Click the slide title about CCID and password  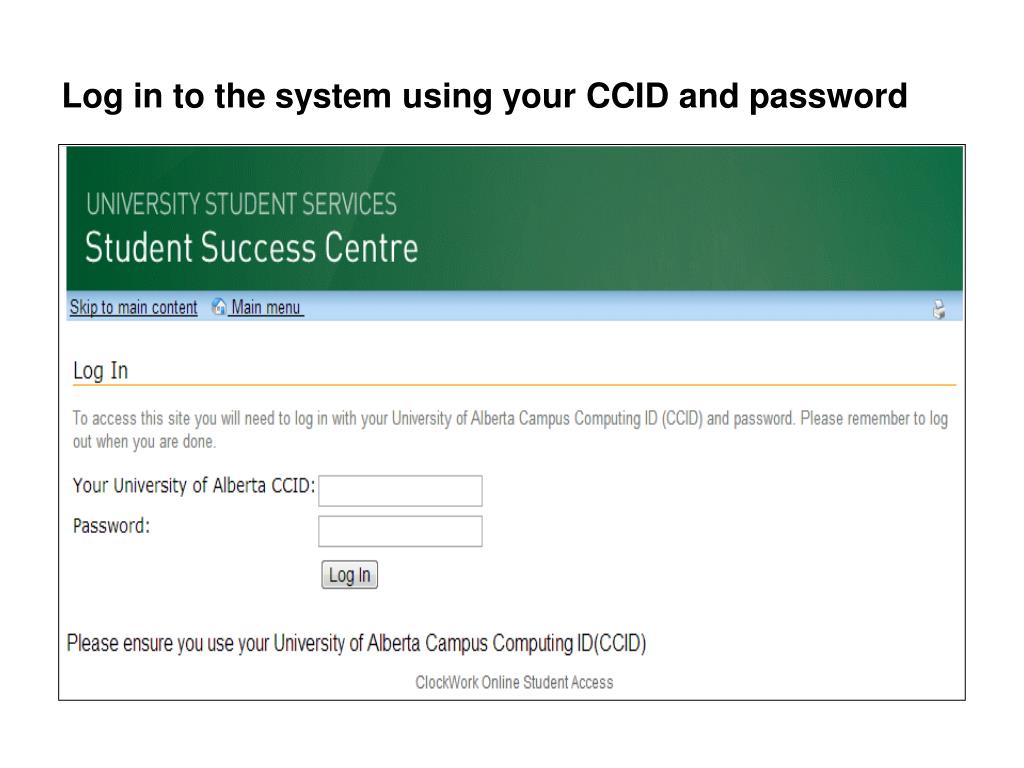[x=484, y=97]
